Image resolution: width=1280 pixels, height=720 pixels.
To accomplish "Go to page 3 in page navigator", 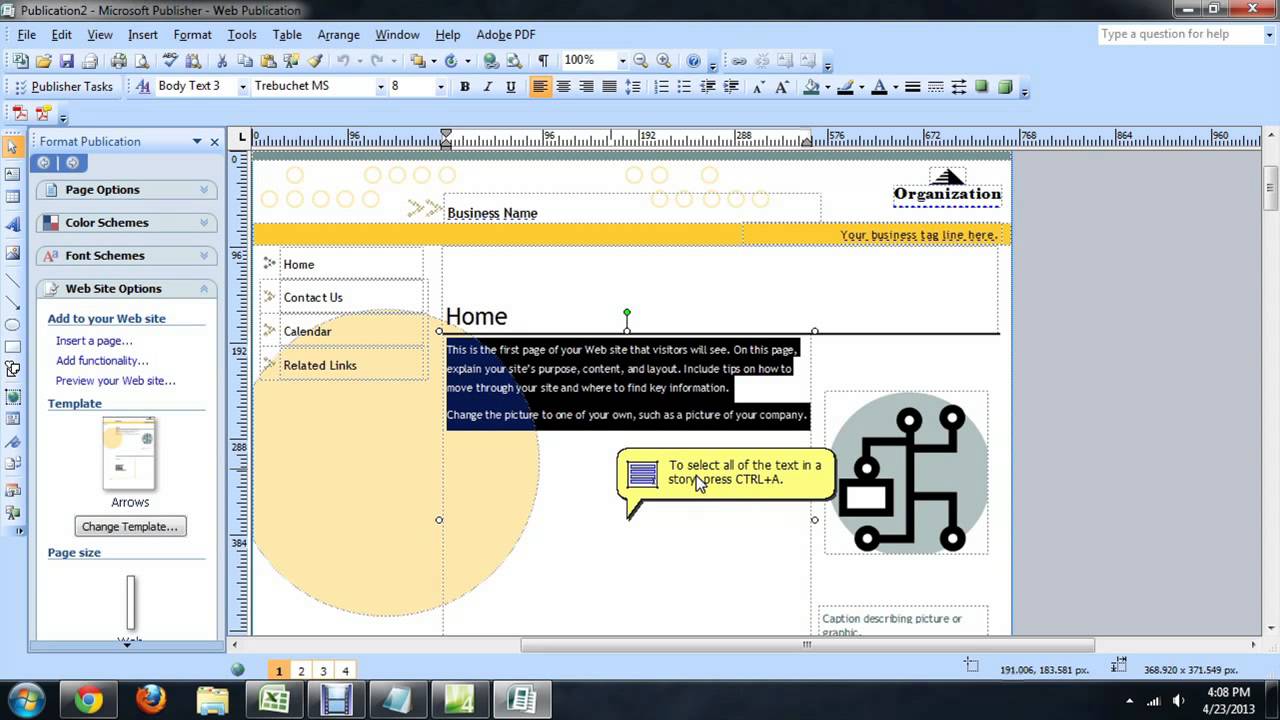I will pos(323,671).
